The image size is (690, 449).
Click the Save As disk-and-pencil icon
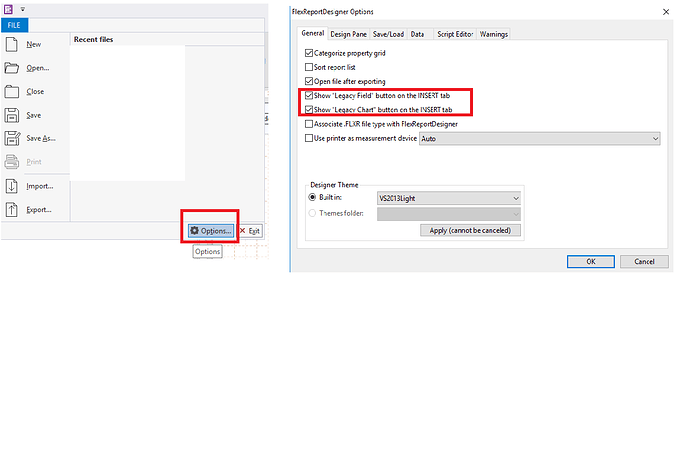coord(12,139)
